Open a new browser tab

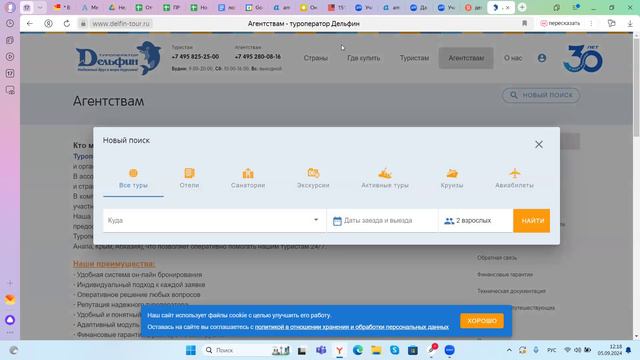(x=522, y=7)
